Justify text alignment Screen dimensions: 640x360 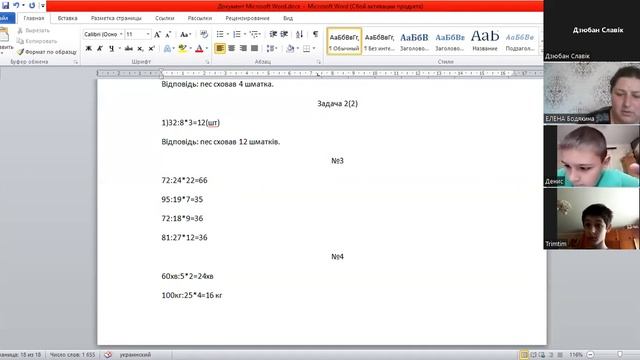click(254, 49)
